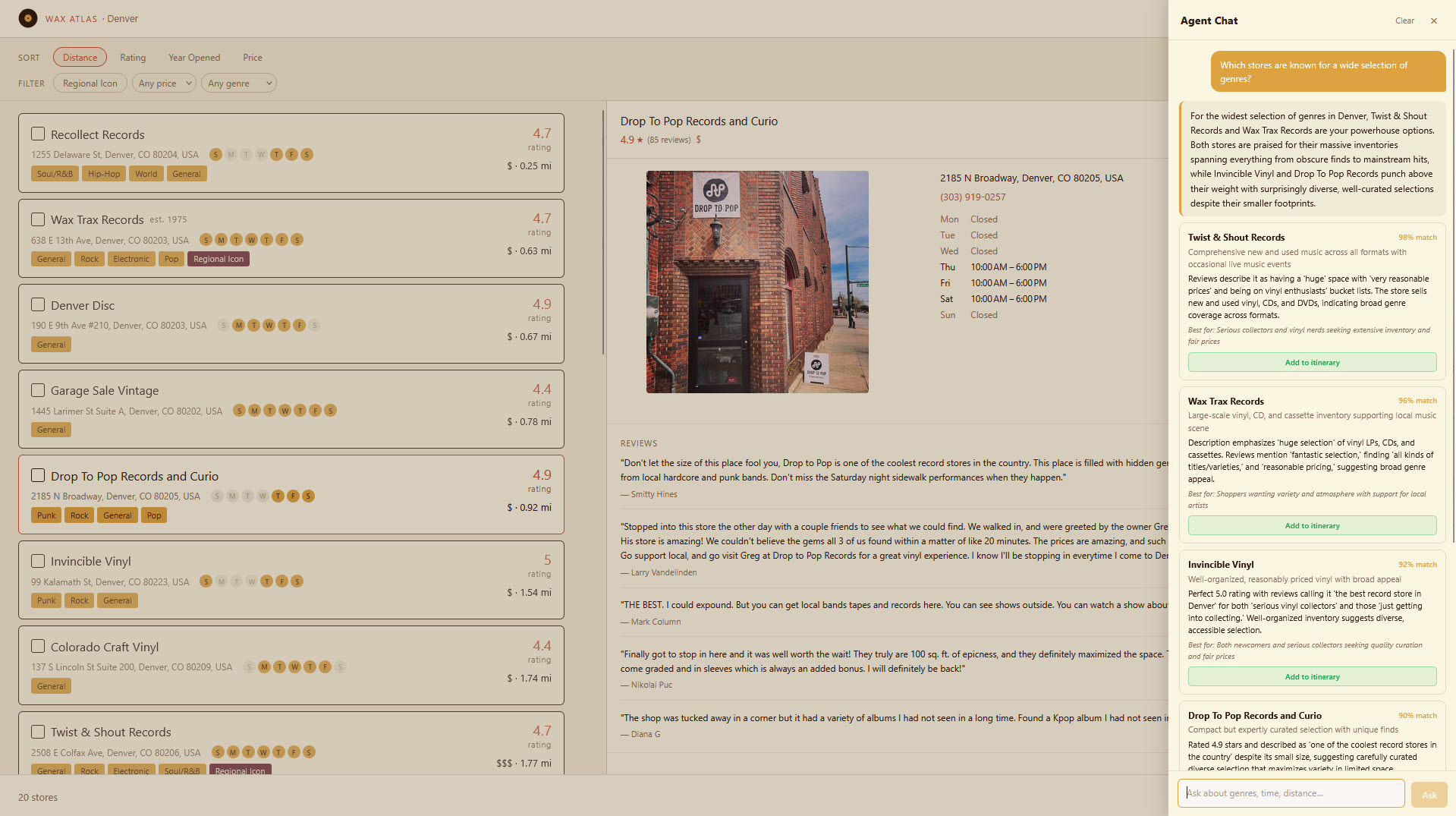Click the Sunday day badge on Wax Trax Records
The height and width of the screenshot is (816, 1456).
[206, 240]
